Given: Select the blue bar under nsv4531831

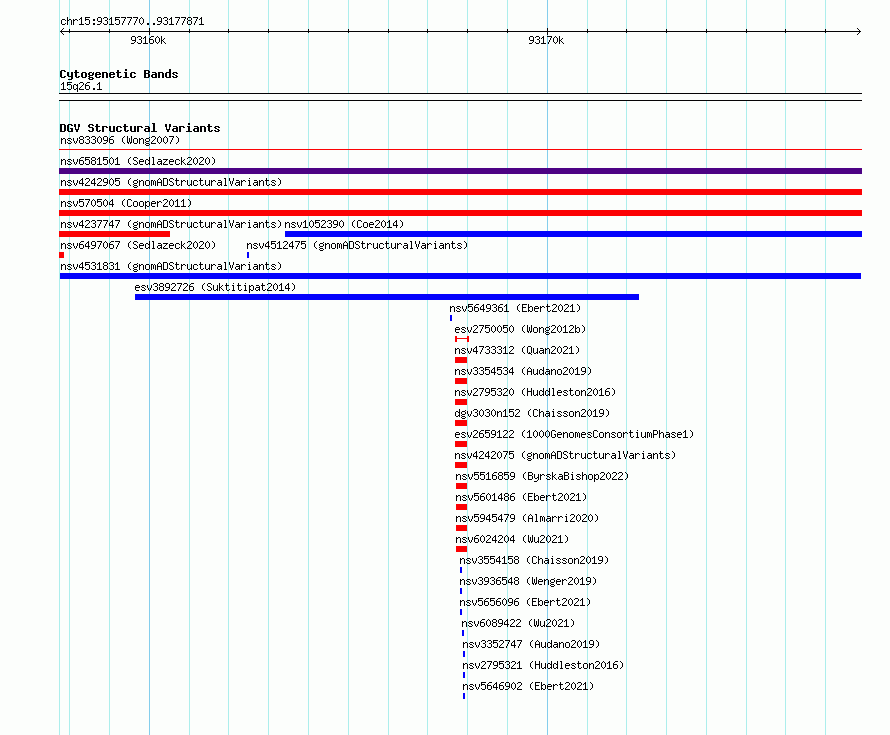Looking at the screenshot, I should (x=460, y=276).
